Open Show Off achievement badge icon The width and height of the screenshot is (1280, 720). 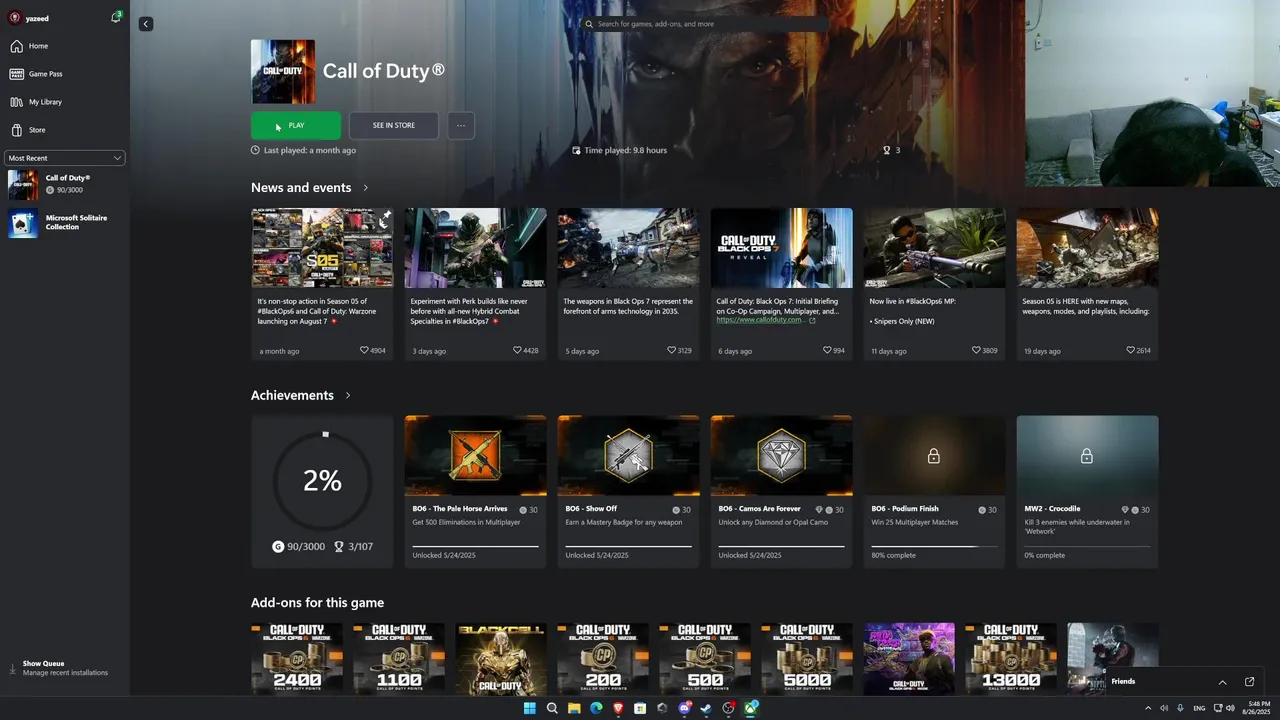629,456
